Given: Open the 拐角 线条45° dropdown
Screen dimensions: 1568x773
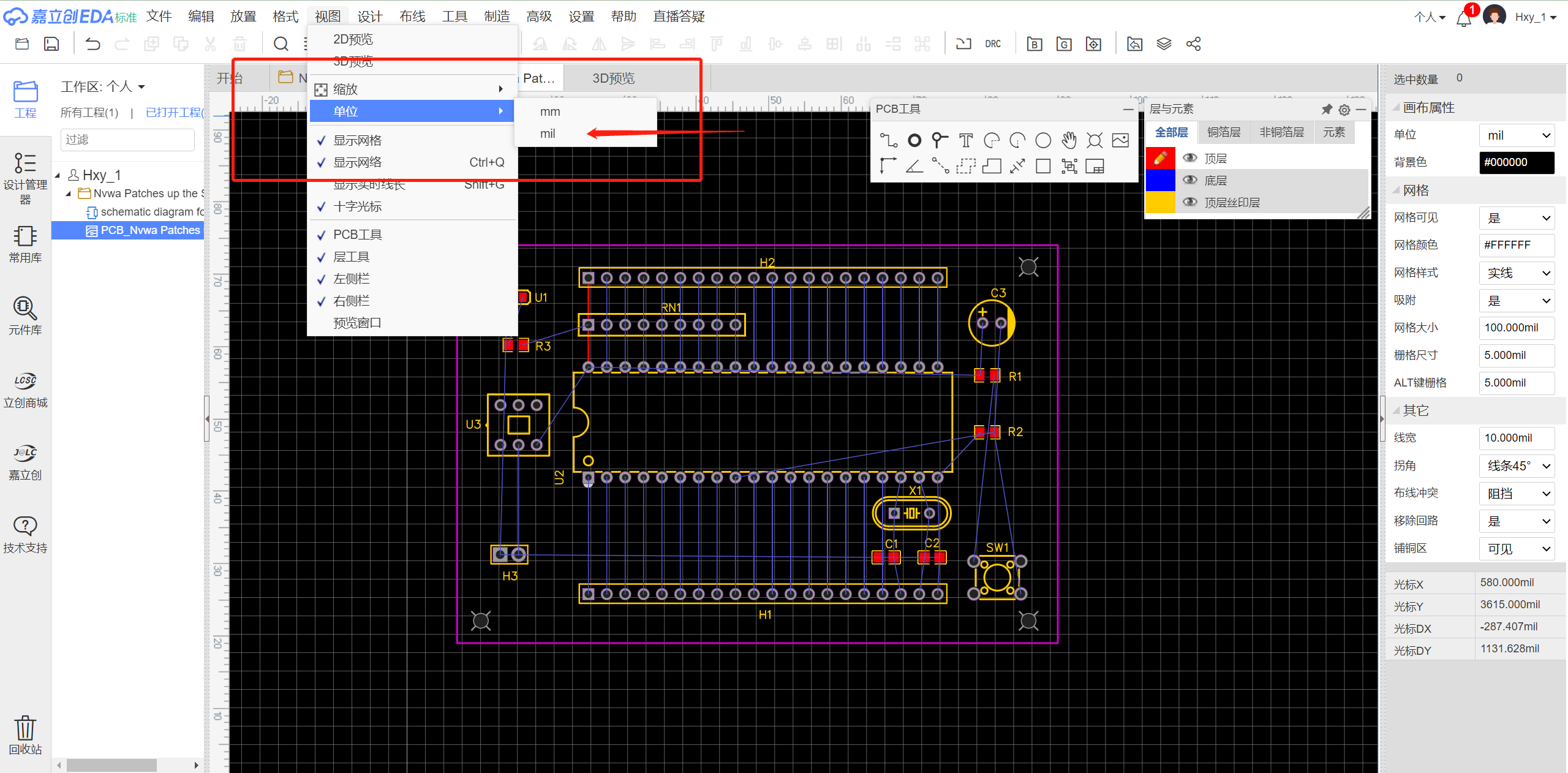Looking at the screenshot, I should pos(1517,466).
